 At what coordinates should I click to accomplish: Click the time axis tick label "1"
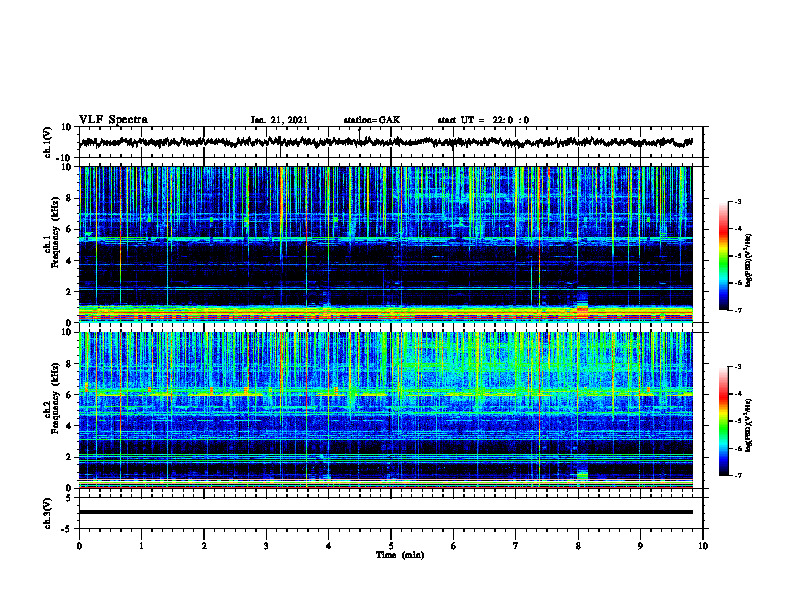141,546
